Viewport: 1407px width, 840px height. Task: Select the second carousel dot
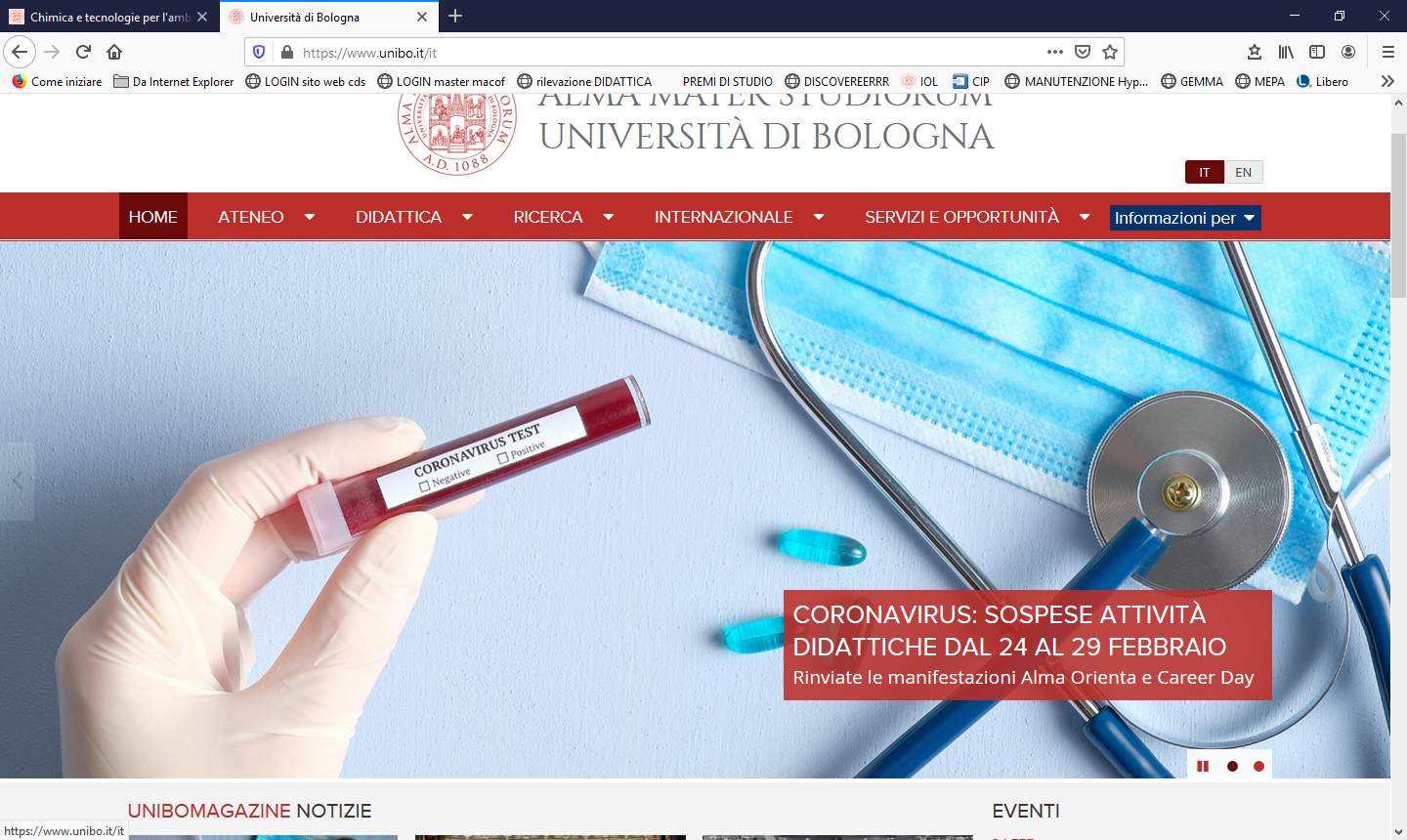1258,766
